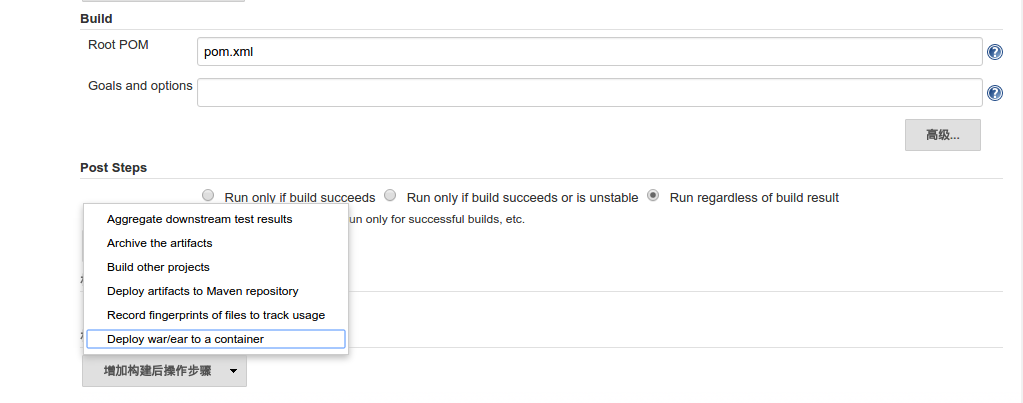Choose Deploy war/ear to a container

pyautogui.click(x=185, y=339)
